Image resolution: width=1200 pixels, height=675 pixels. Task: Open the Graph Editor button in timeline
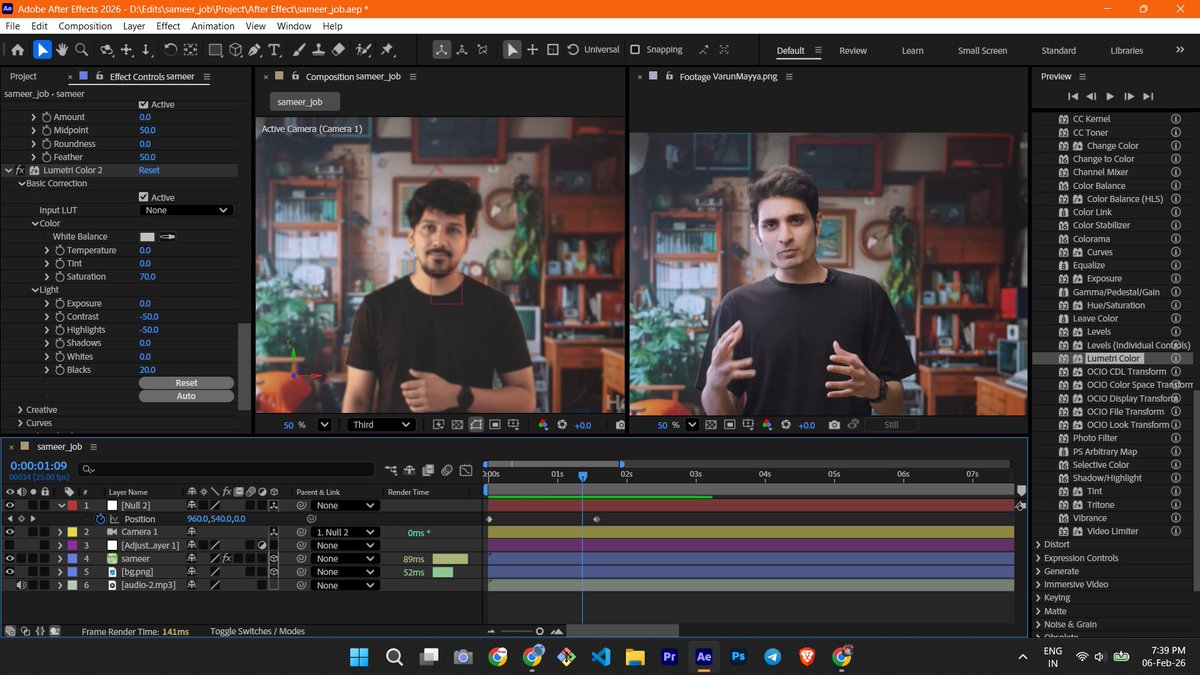(467, 469)
